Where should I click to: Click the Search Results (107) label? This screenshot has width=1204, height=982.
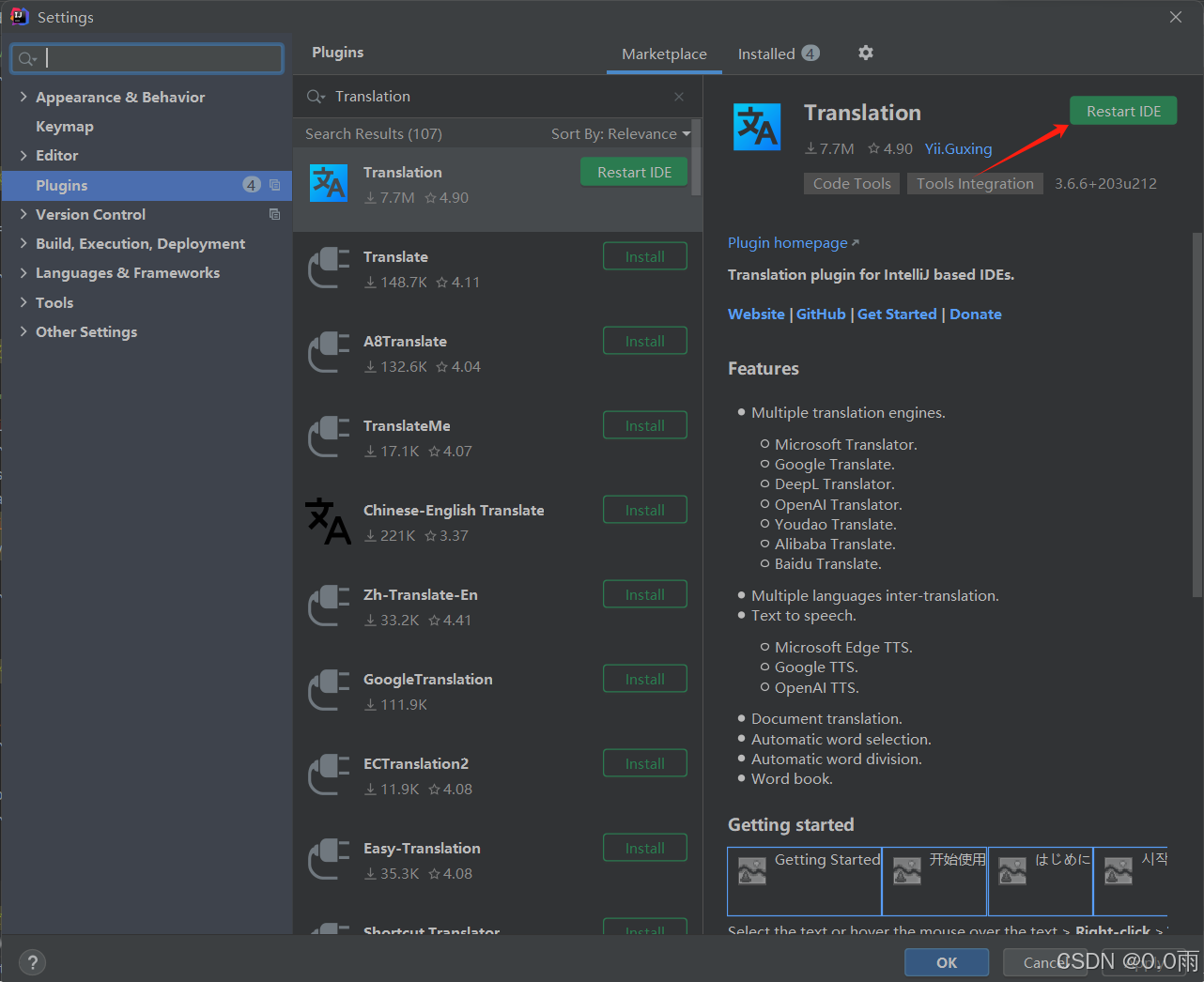point(374,133)
